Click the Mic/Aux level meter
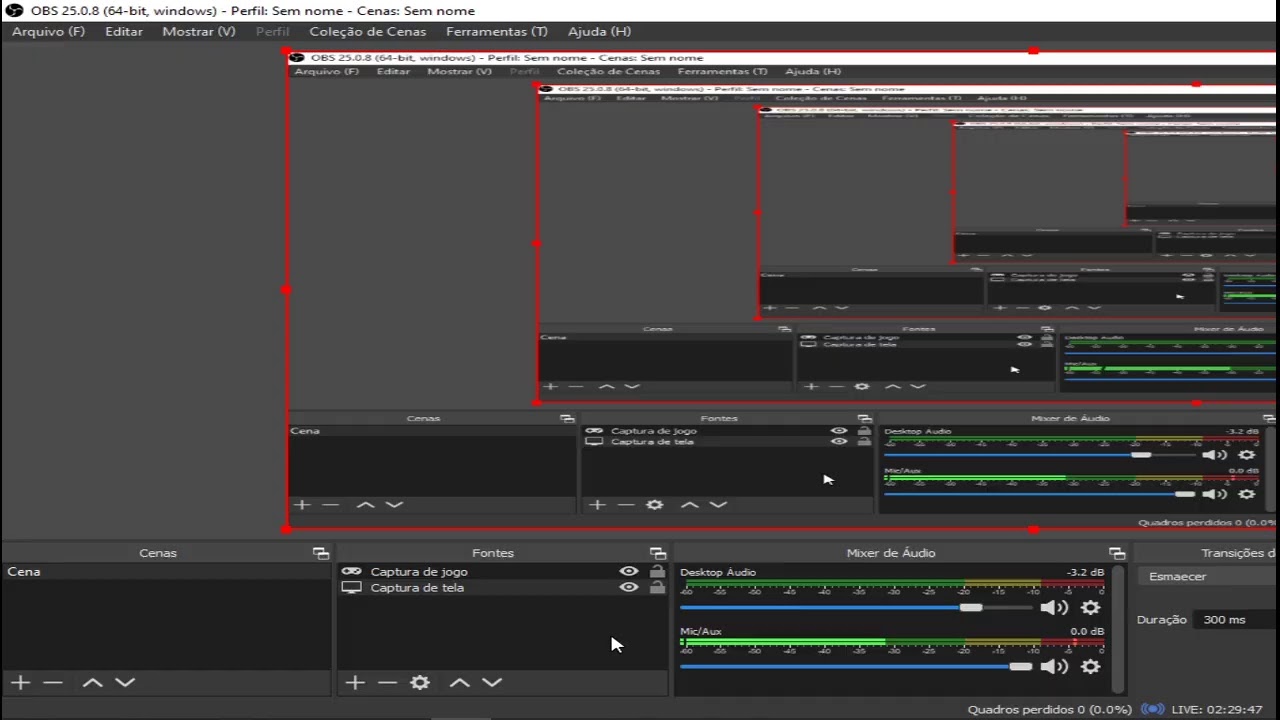 pos(892,643)
